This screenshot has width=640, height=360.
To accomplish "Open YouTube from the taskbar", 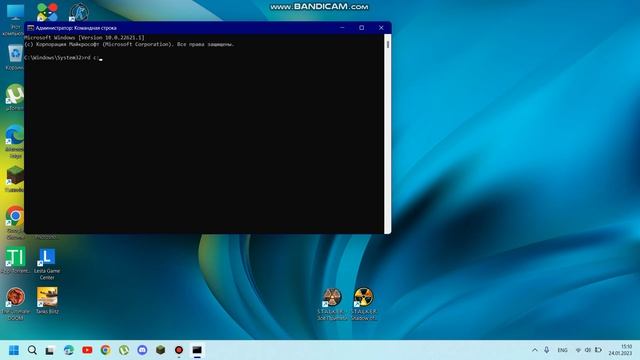I will pos(87,350).
